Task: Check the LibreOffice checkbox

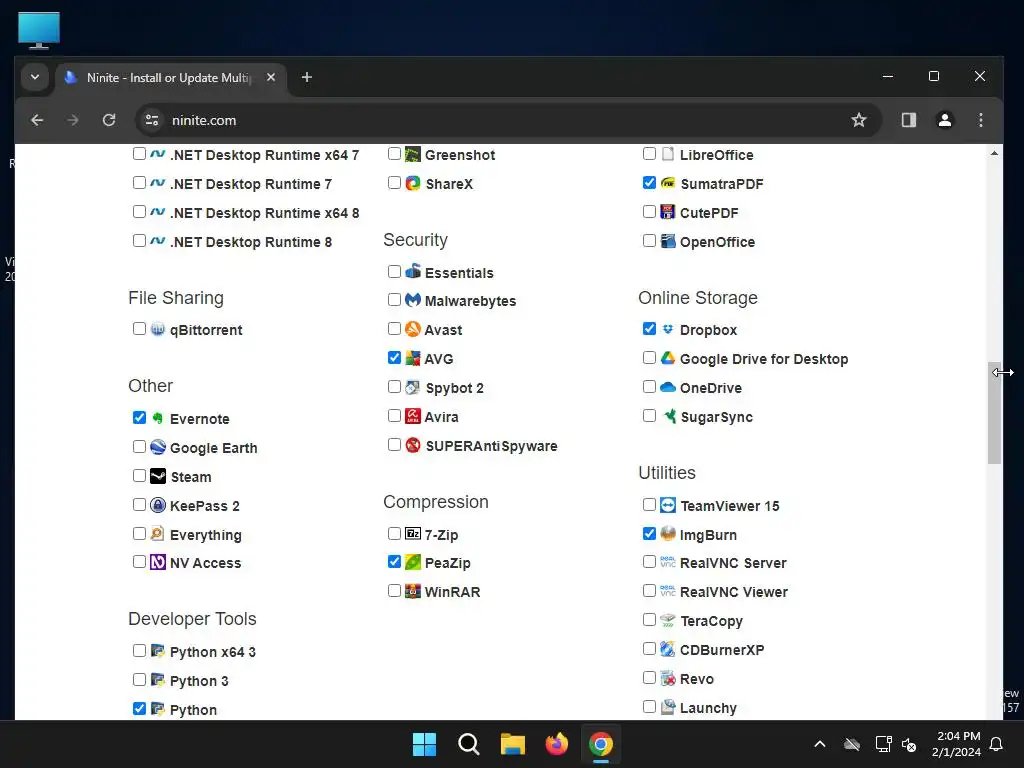Action: (x=649, y=153)
